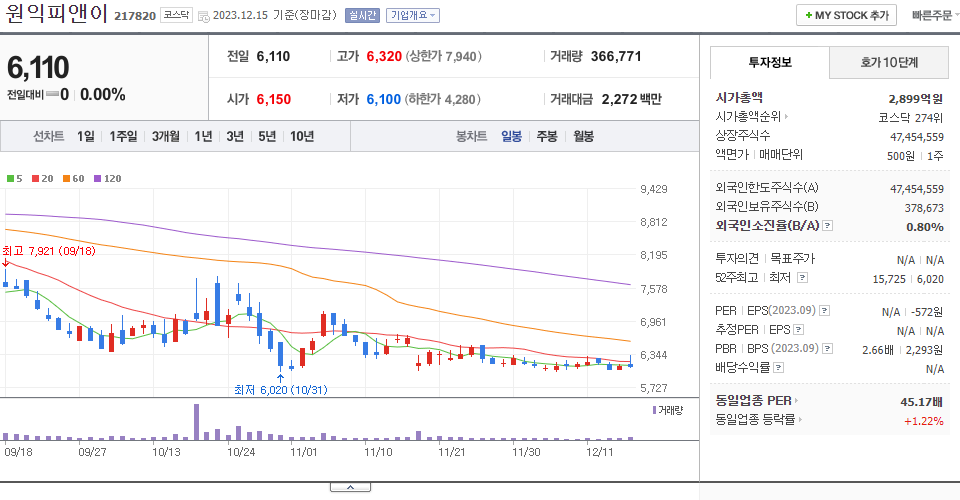Click the 외국인보유주식수 value 378,673
Screen dimensions: 960x500
click(924, 208)
